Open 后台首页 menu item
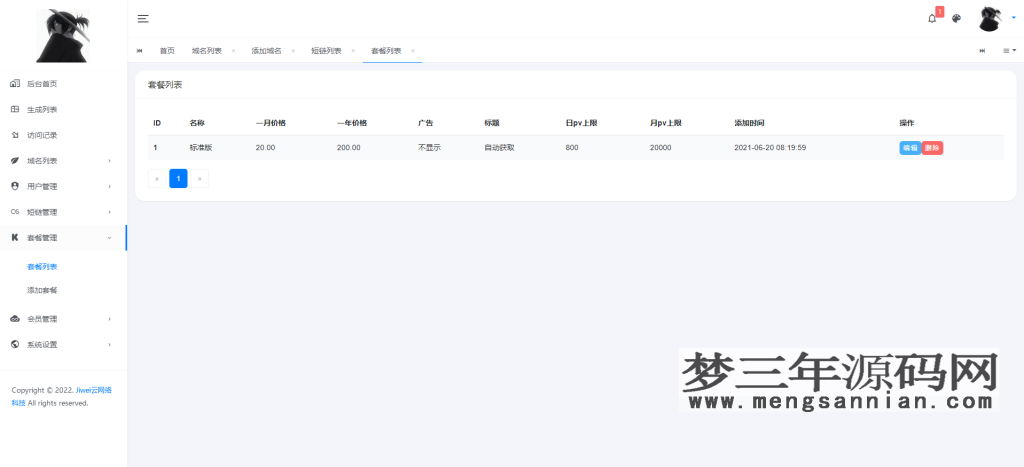 63,84
